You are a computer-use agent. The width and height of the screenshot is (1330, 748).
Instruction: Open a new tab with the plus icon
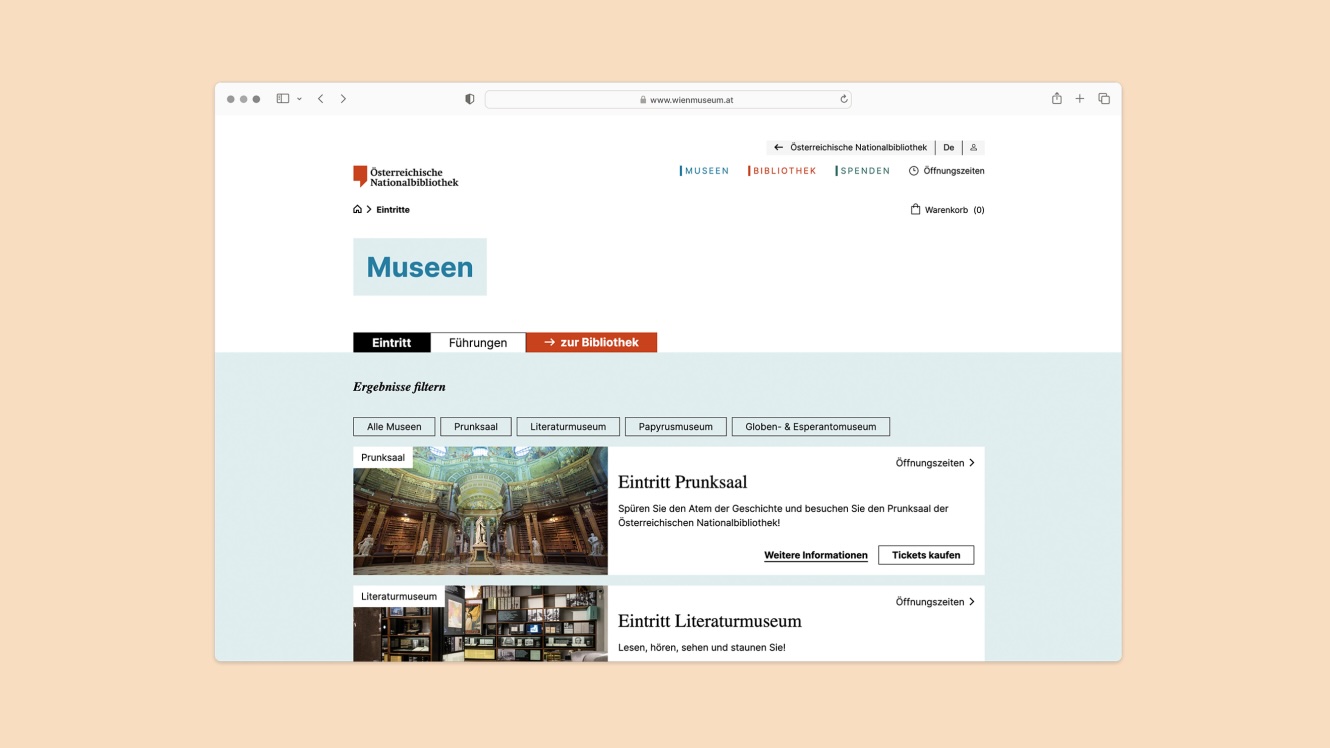coord(1080,99)
